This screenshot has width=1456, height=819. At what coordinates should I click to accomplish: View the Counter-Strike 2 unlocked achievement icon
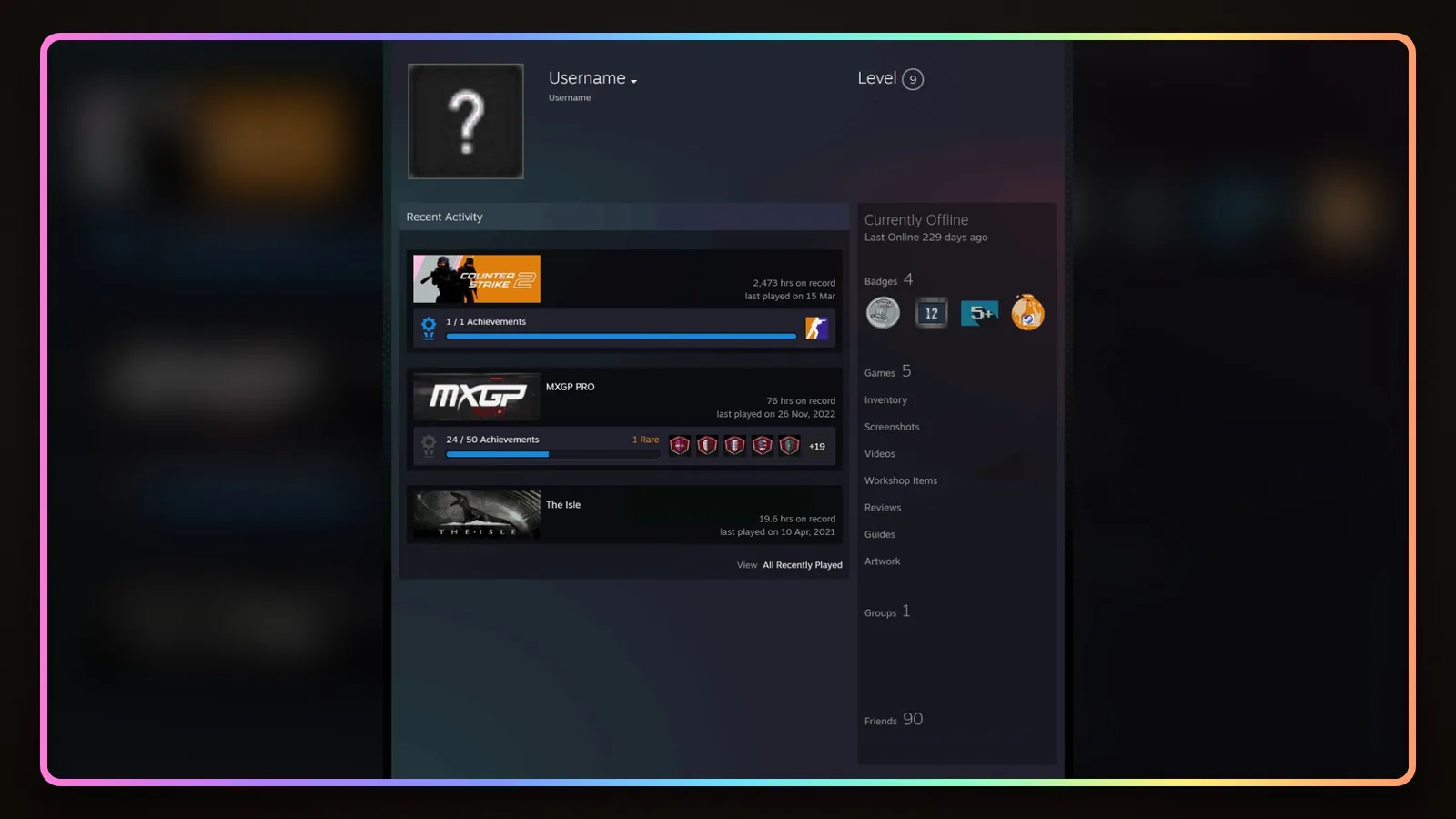pyautogui.click(x=816, y=328)
